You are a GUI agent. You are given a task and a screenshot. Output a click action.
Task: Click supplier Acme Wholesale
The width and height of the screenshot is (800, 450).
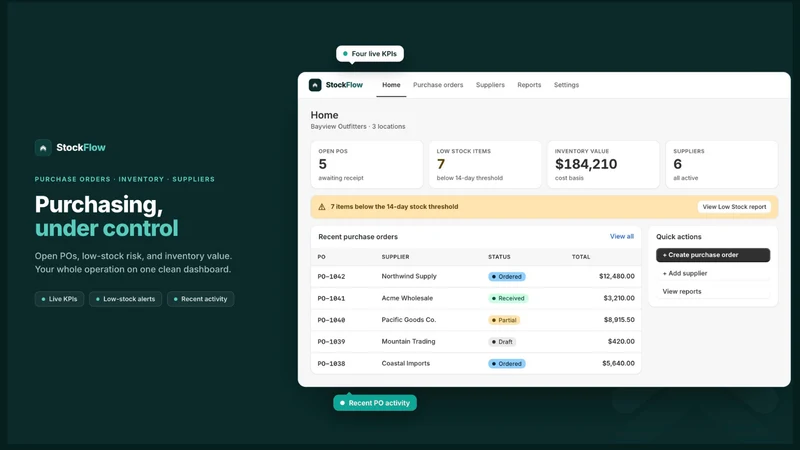click(407, 298)
